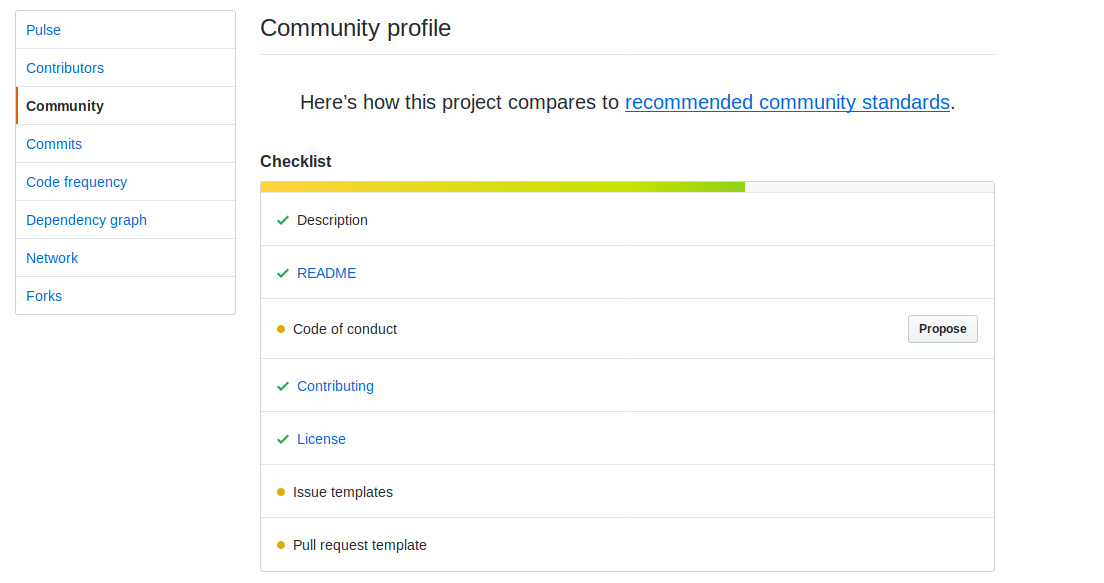Click the 'Pull request template' text
Image resolution: width=1104 pixels, height=583 pixels.
coord(360,545)
